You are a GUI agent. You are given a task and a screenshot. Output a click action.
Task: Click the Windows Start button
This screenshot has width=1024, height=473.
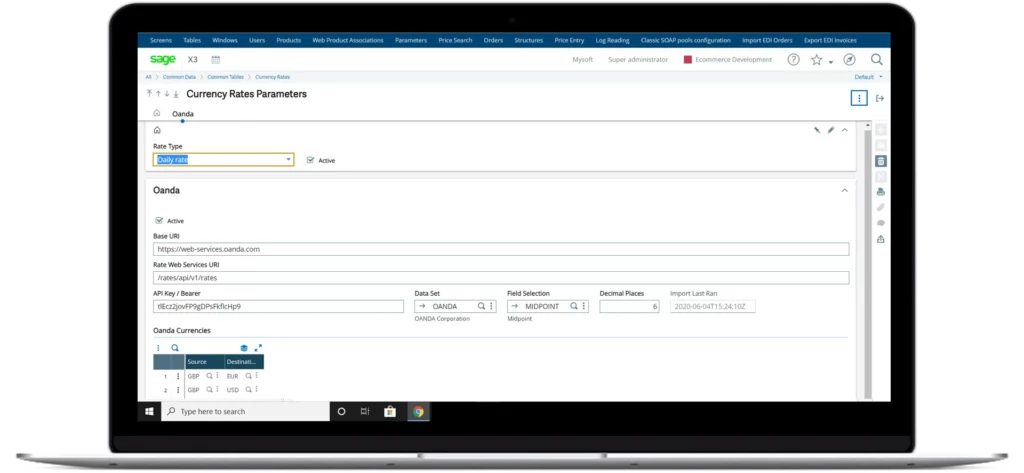pos(149,412)
